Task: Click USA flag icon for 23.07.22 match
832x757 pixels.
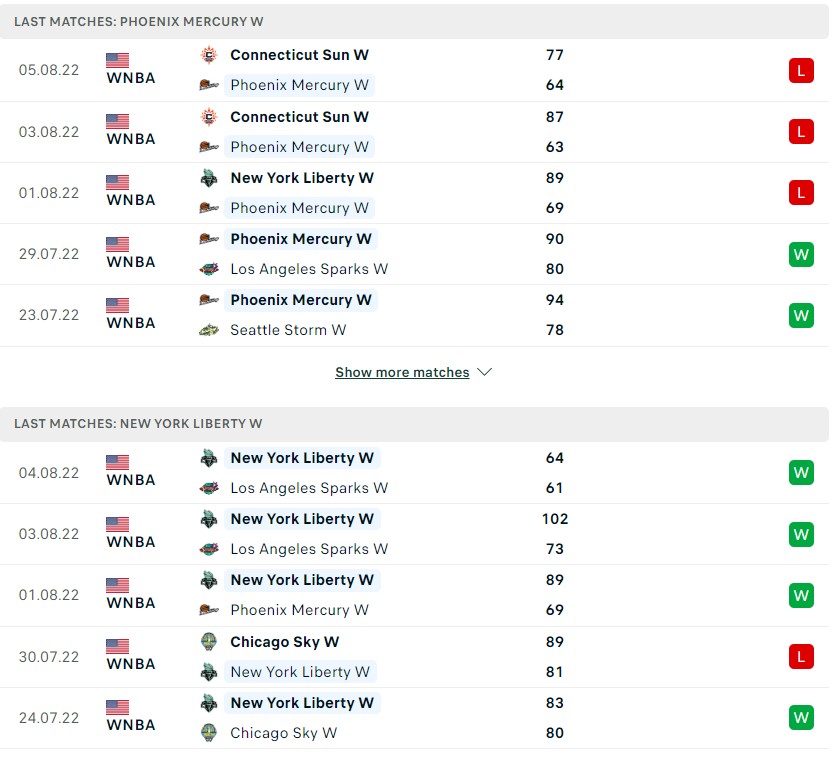Action: click(x=118, y=305)
